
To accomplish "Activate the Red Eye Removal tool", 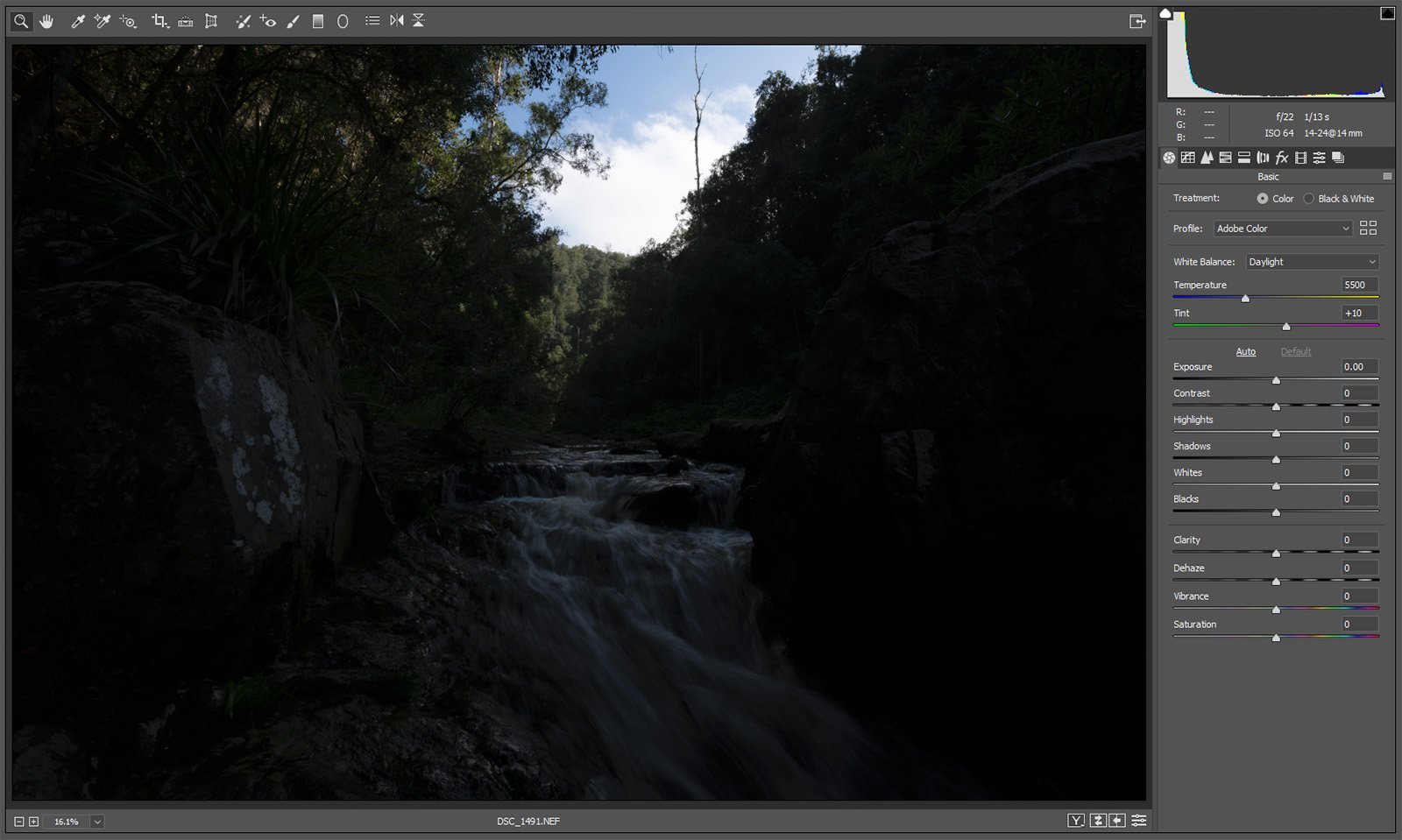I will [267, 21].
